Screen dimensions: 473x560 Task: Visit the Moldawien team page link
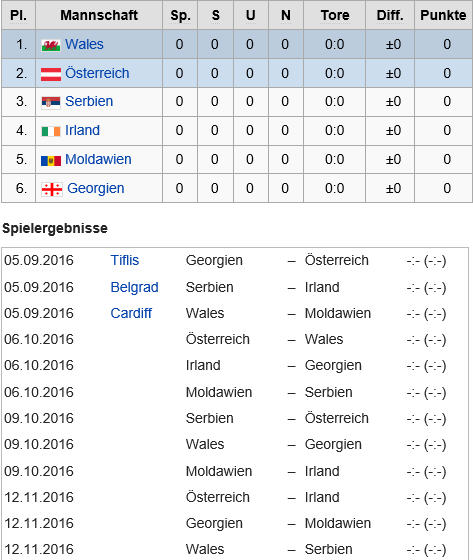click(98, 159)
